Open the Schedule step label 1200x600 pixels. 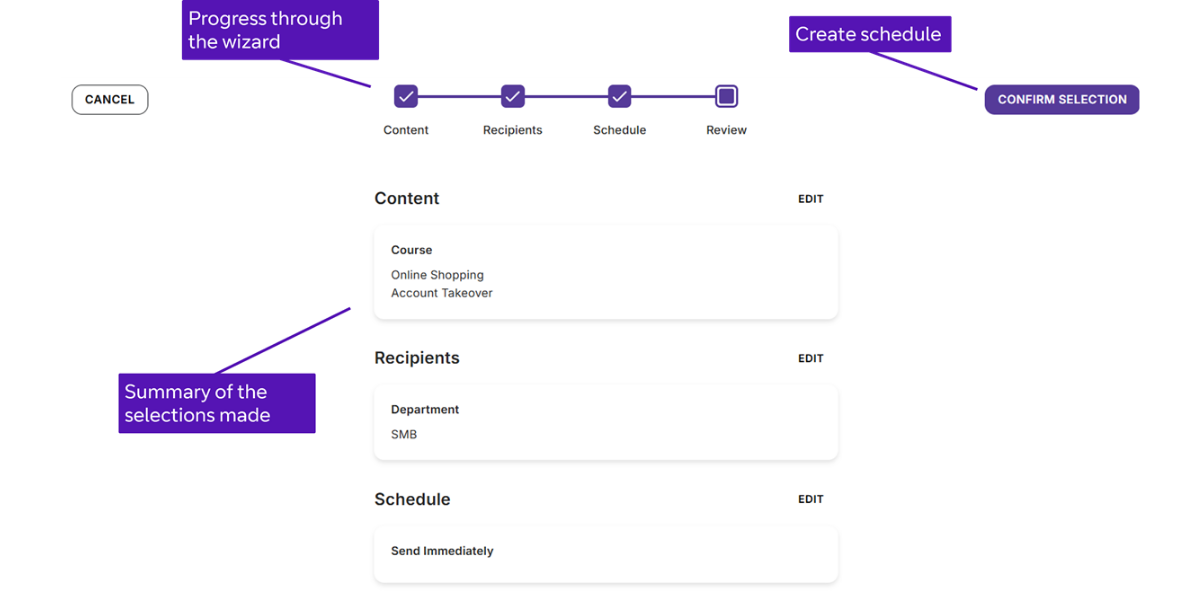(x=619, y=129)
